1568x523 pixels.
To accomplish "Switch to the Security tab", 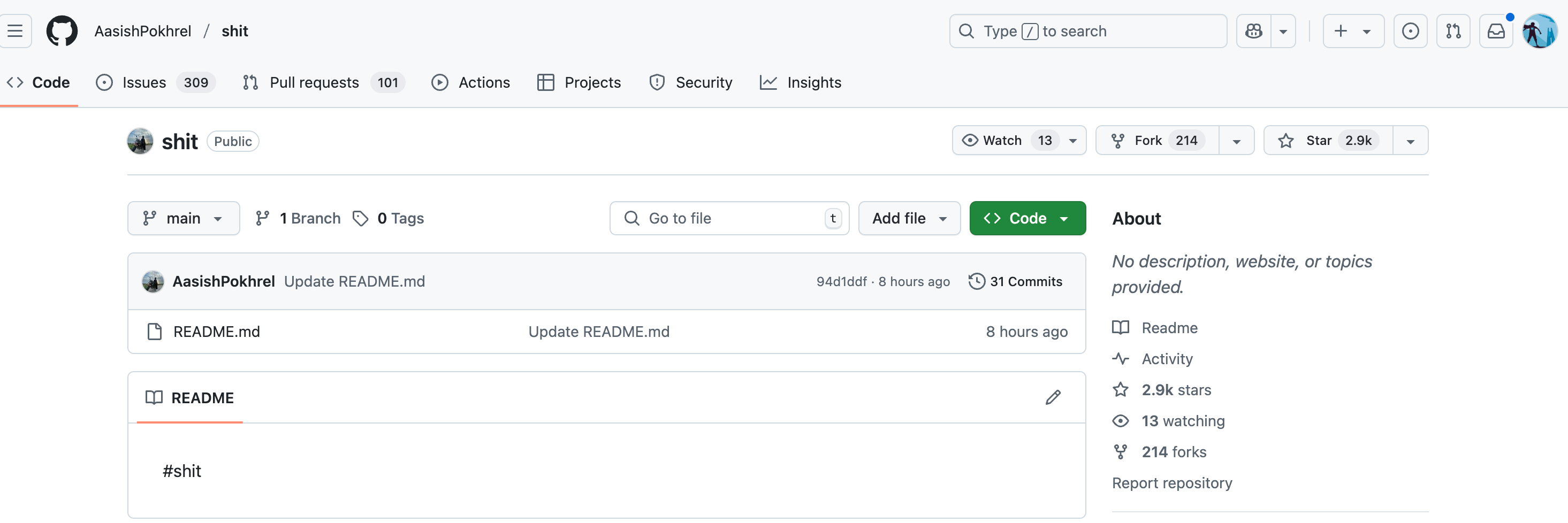I will (x=691, y=82).
